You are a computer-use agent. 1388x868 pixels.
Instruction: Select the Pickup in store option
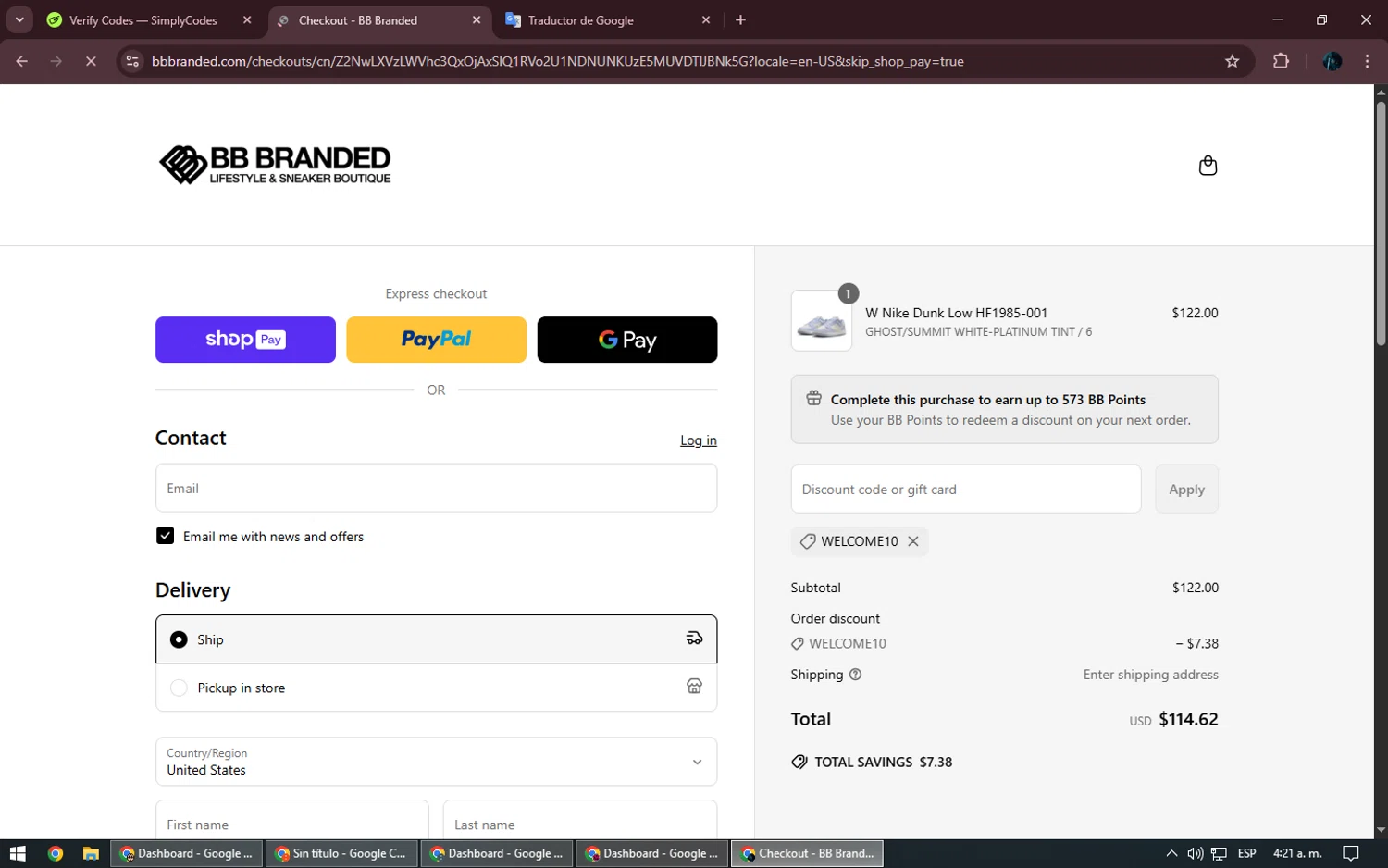pos(436,688)
